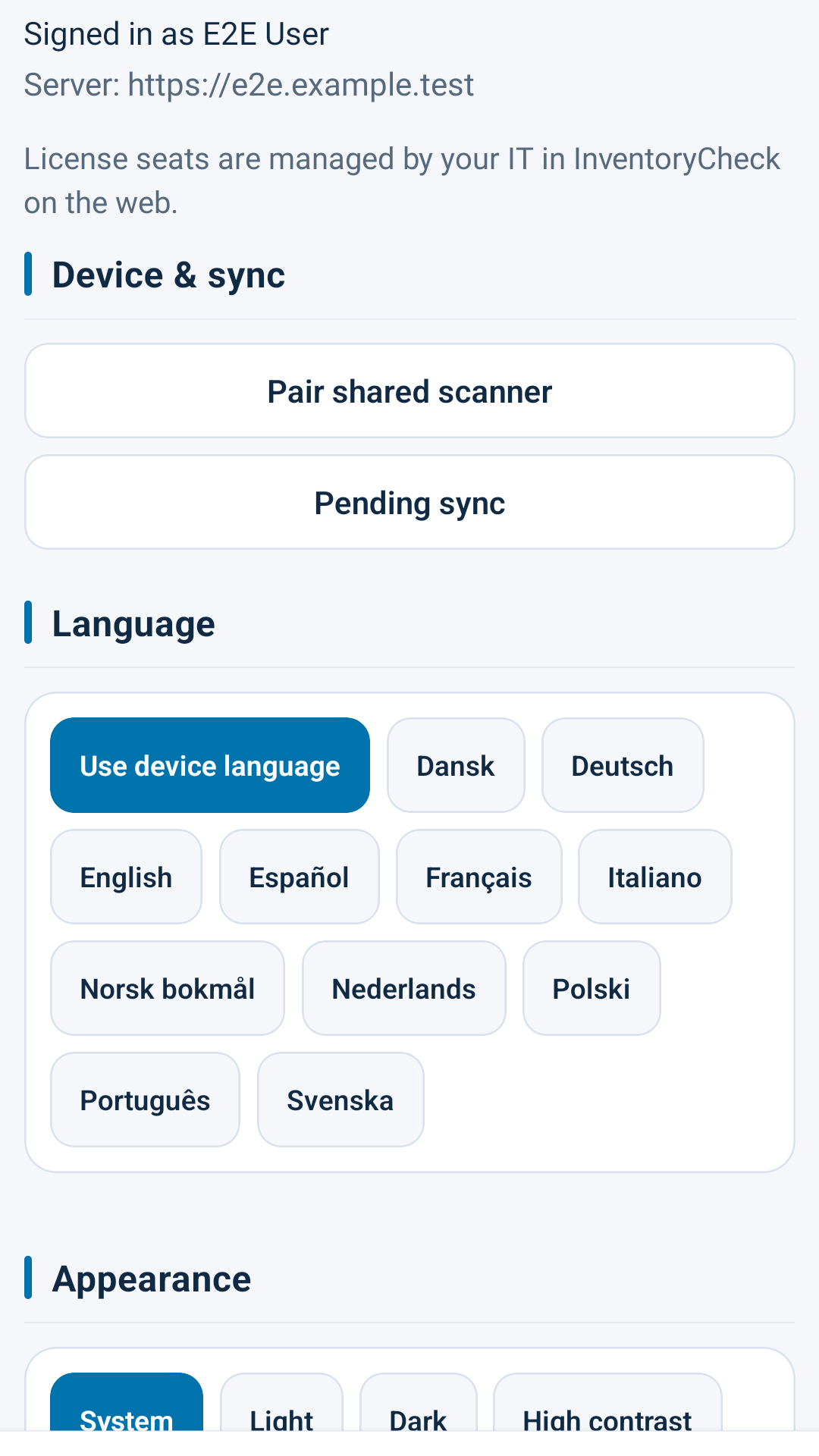The height and width of the screenshot is (1456, 819).
Task: Set language to Português
Action: [145, 1100]
